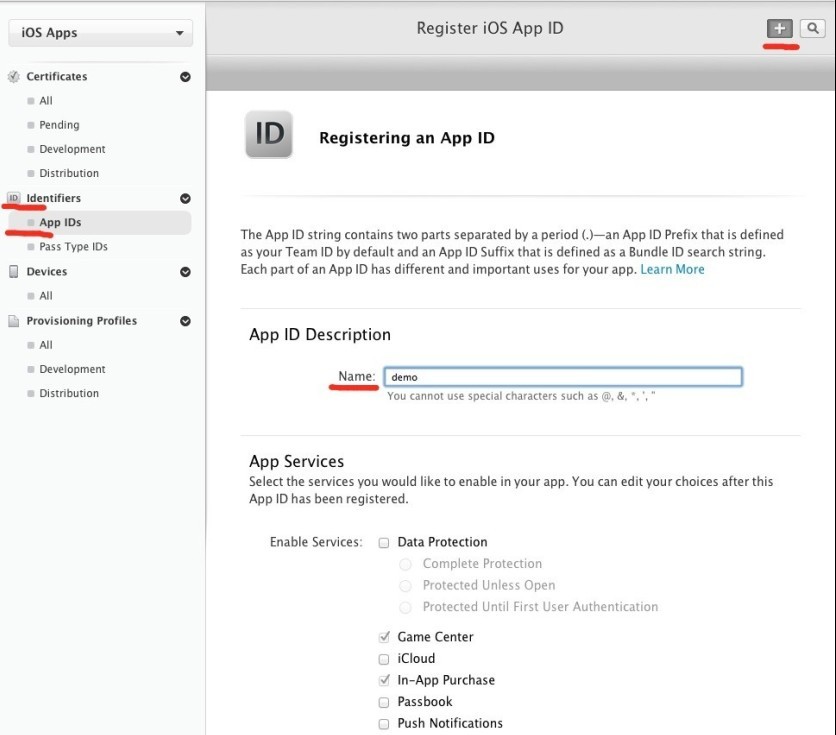836x735 pixels.
Task: Enable the Data Protection checkbox
Action: [384, 543]
